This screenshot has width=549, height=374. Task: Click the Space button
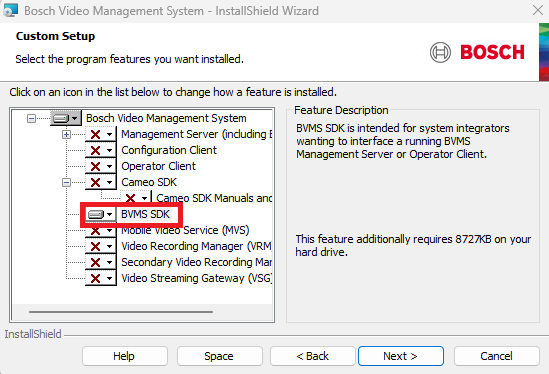click(x=220, y=356)
